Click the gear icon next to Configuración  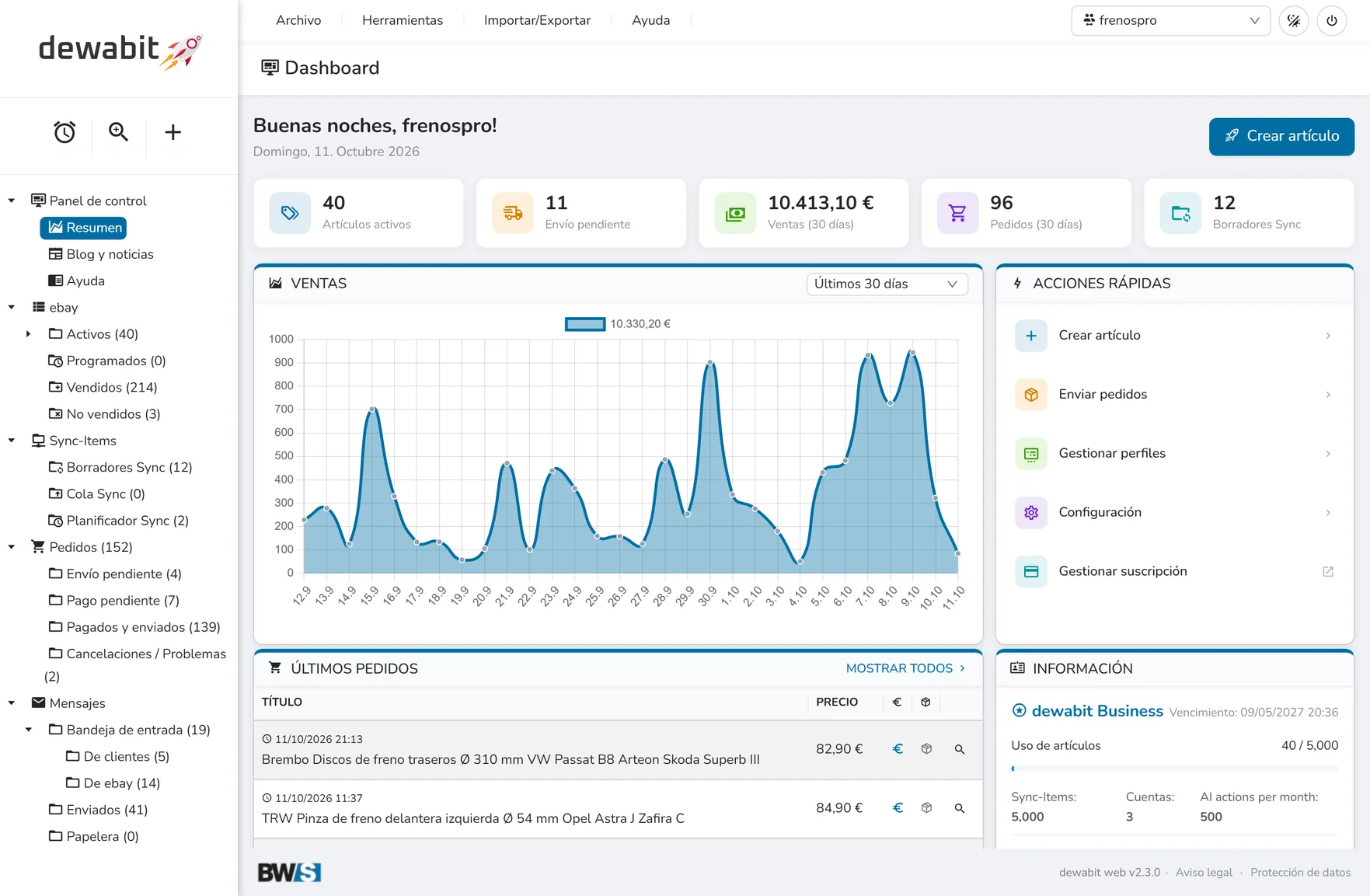[x=1031, y=513]
